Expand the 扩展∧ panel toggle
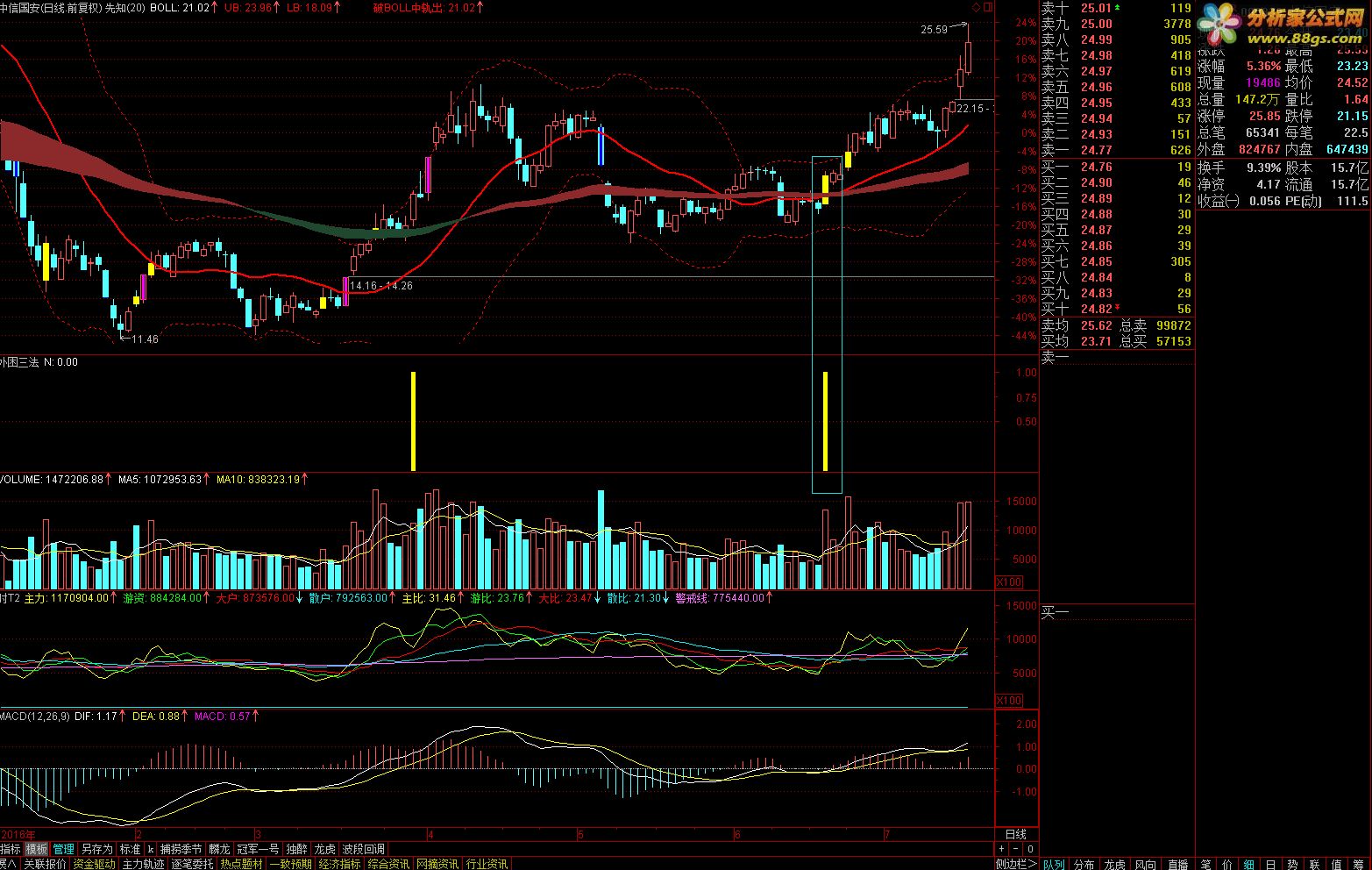 coord(8,864)
